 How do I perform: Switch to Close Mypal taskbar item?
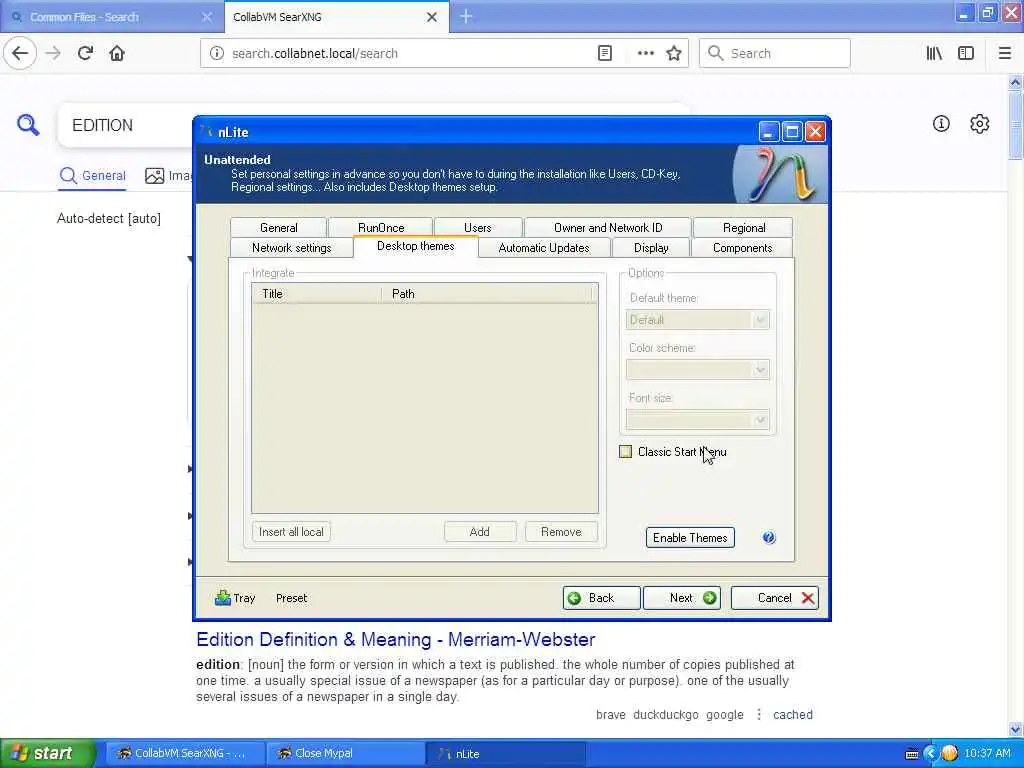345,753
